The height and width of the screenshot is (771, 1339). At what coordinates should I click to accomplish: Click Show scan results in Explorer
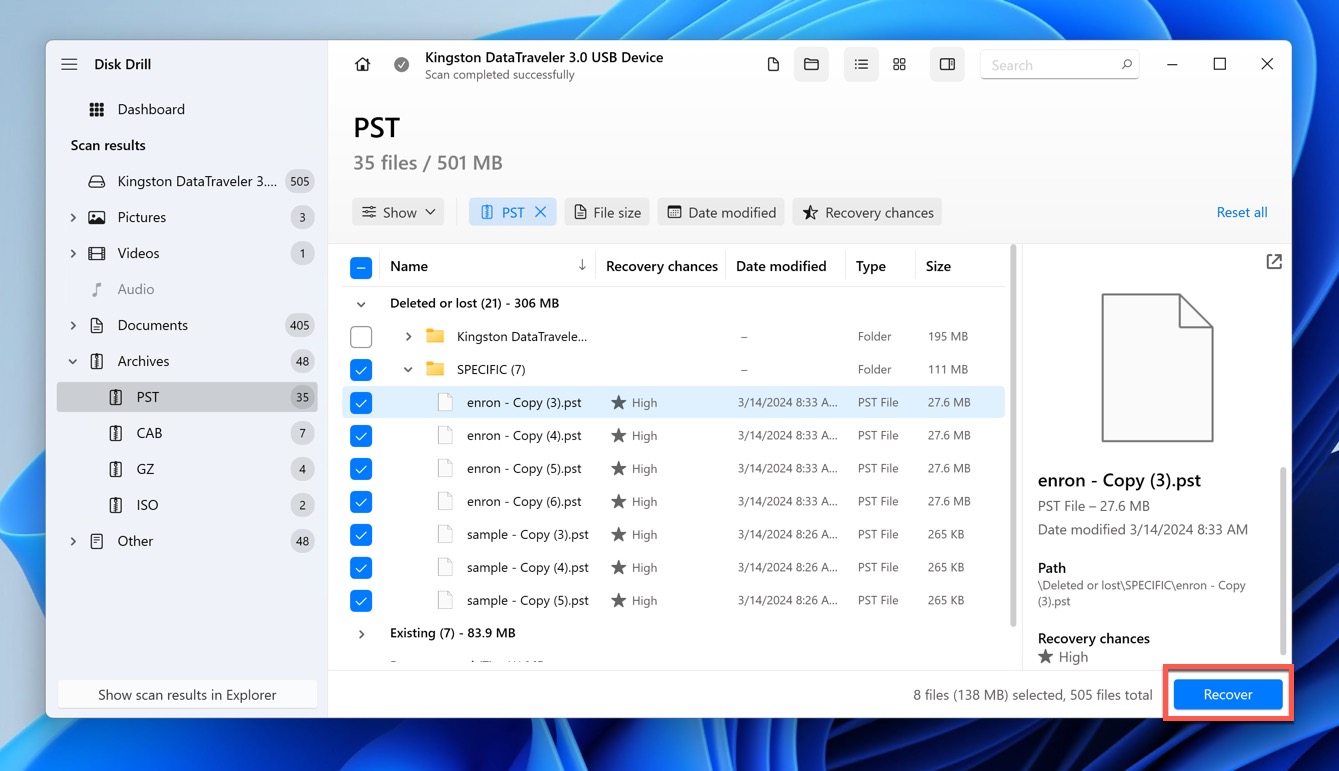click(x=187, y=694)
